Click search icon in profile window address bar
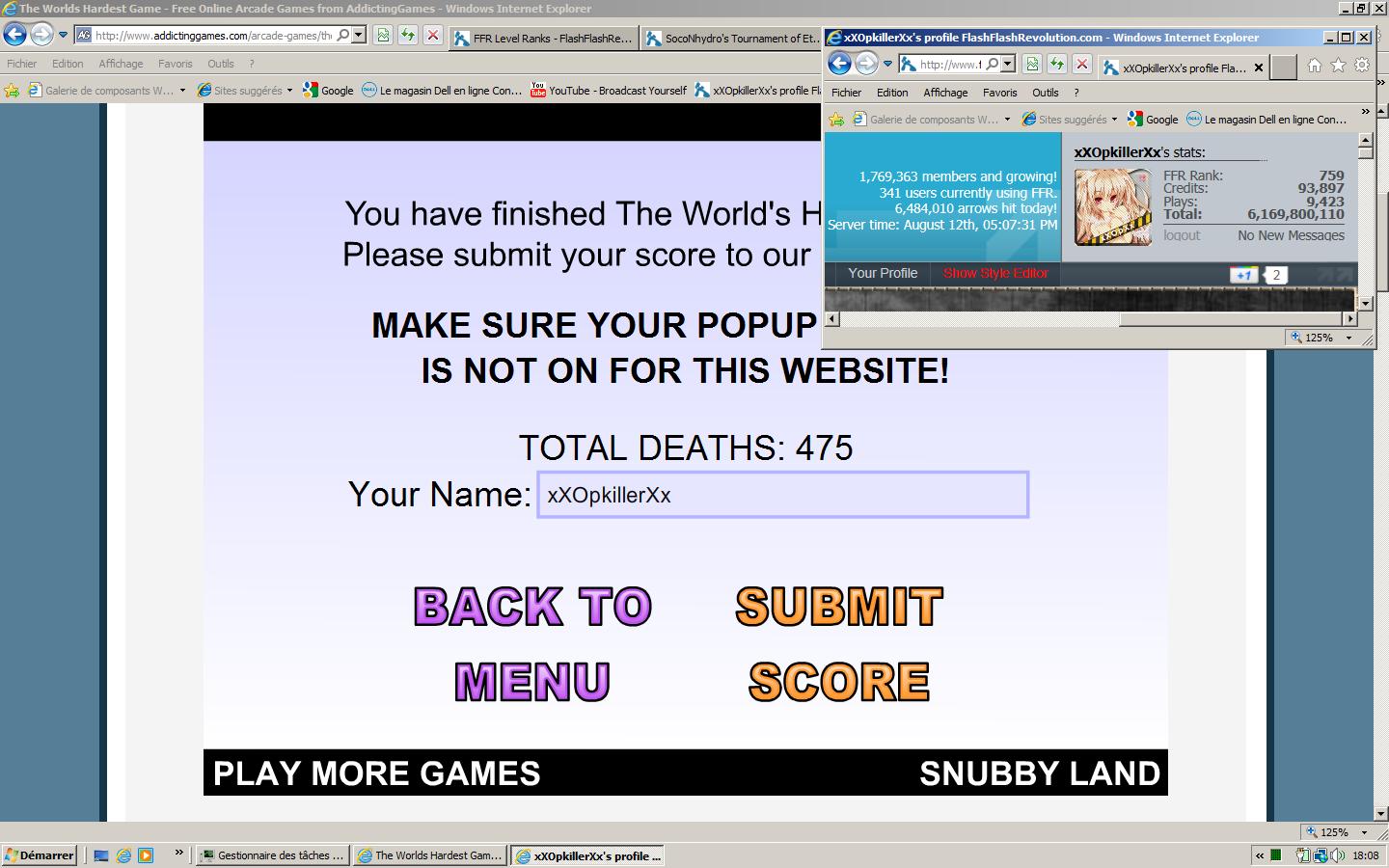This screenshot has width=1389, height=868. pos(993,65)
